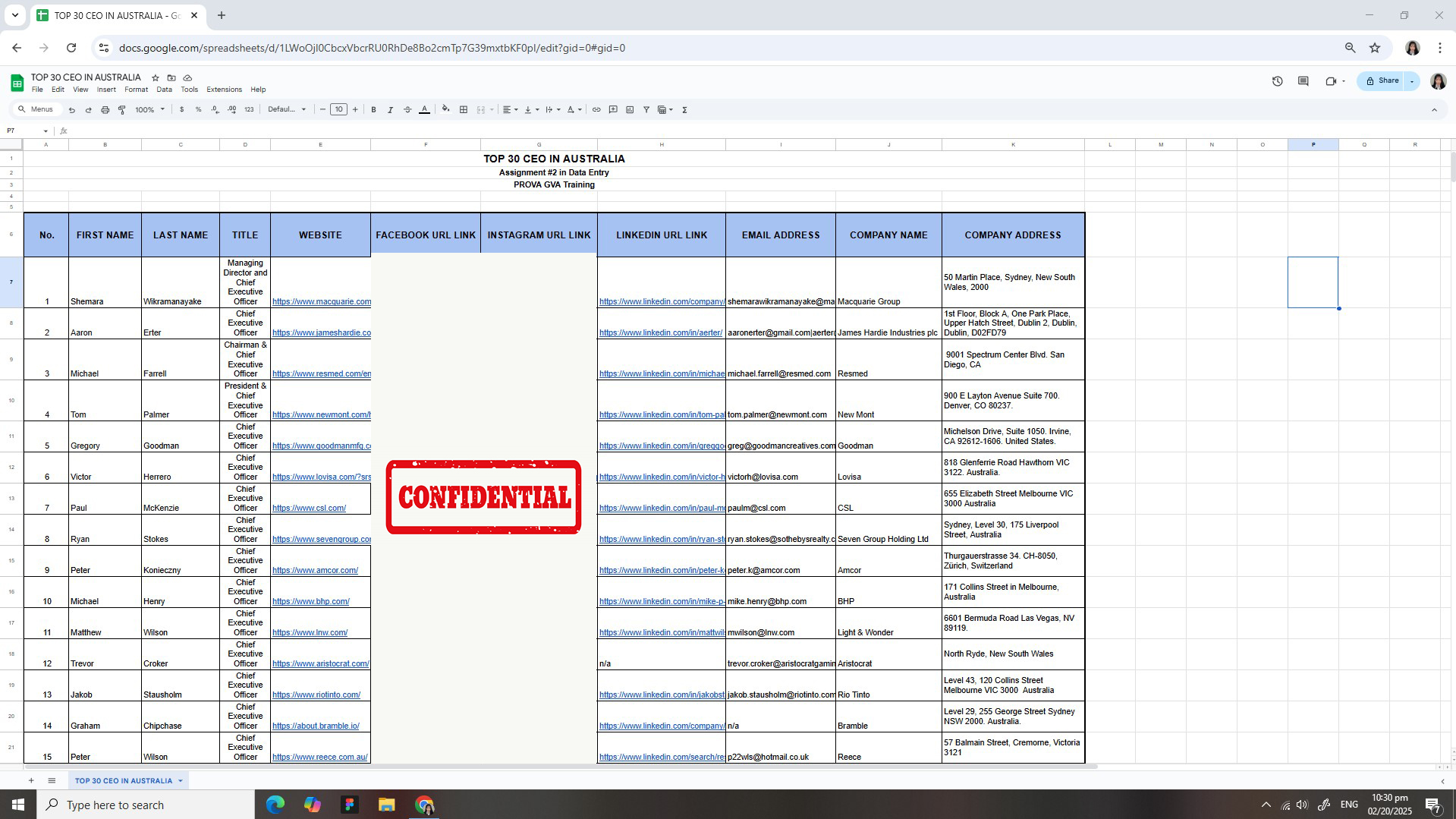Open Aaron Erter's LinkedIn link
This screenshot has height=819, width=1456.
click(x=661, y=333)
